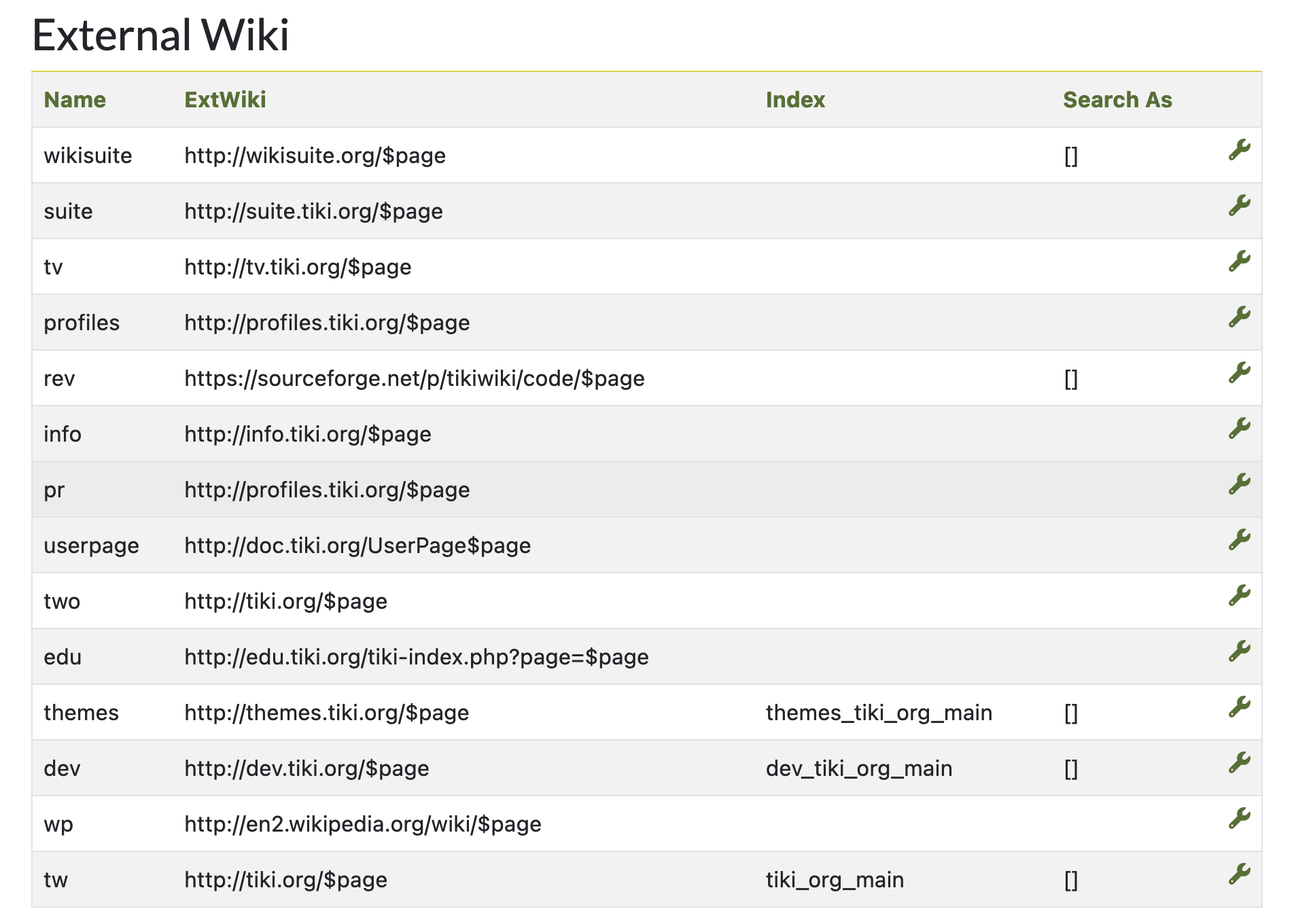Image resolution: width=1294 pixels, height=924 pixels.
Task: Click the Search As brackets for tw
Action: point(1071,881)
